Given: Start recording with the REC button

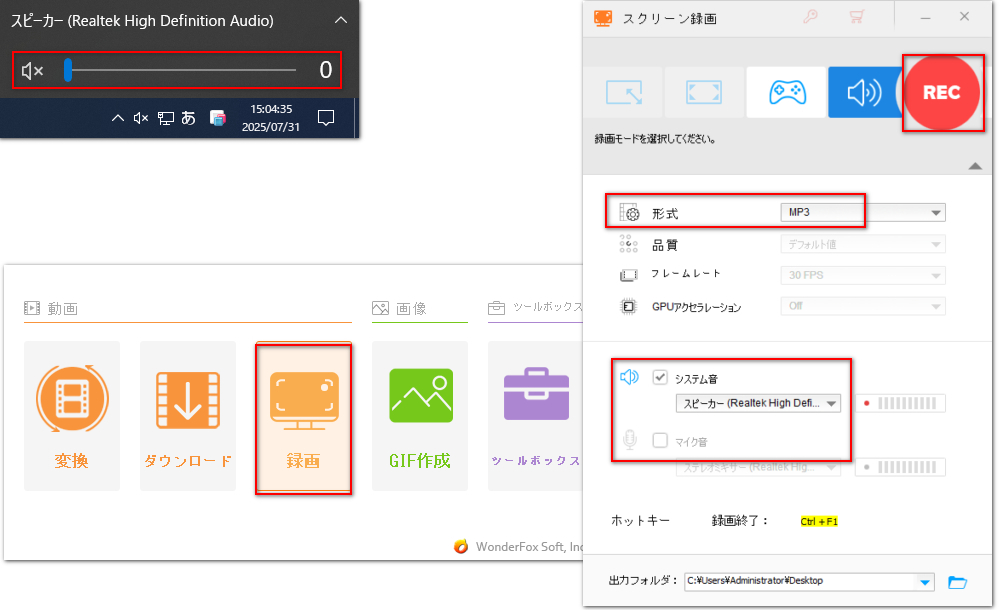Looking at the screenshot, I should pyautogui.click(x=940, y=93).
